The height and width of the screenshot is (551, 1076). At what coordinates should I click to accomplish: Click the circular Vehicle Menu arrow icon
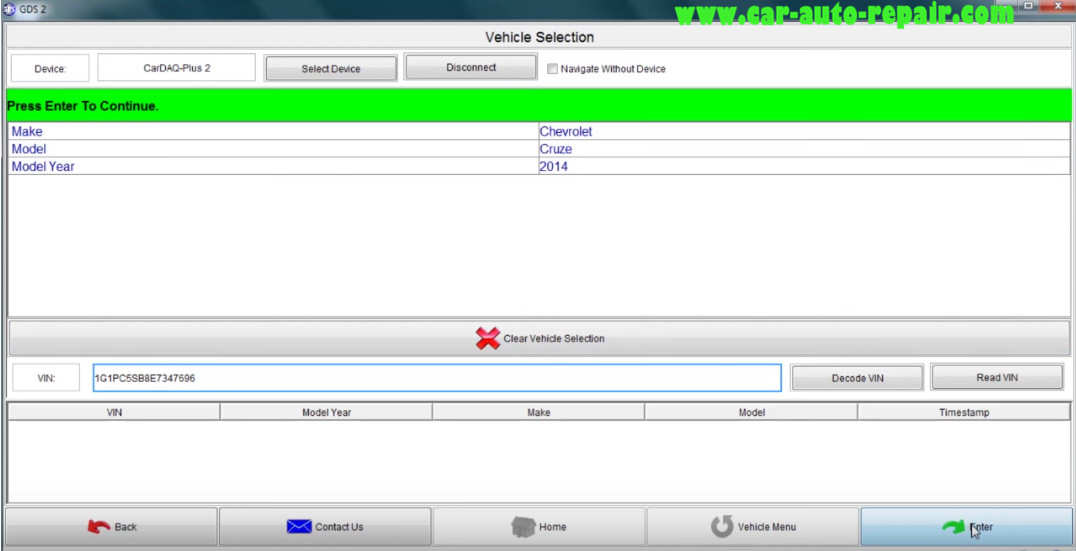point(722,527)
